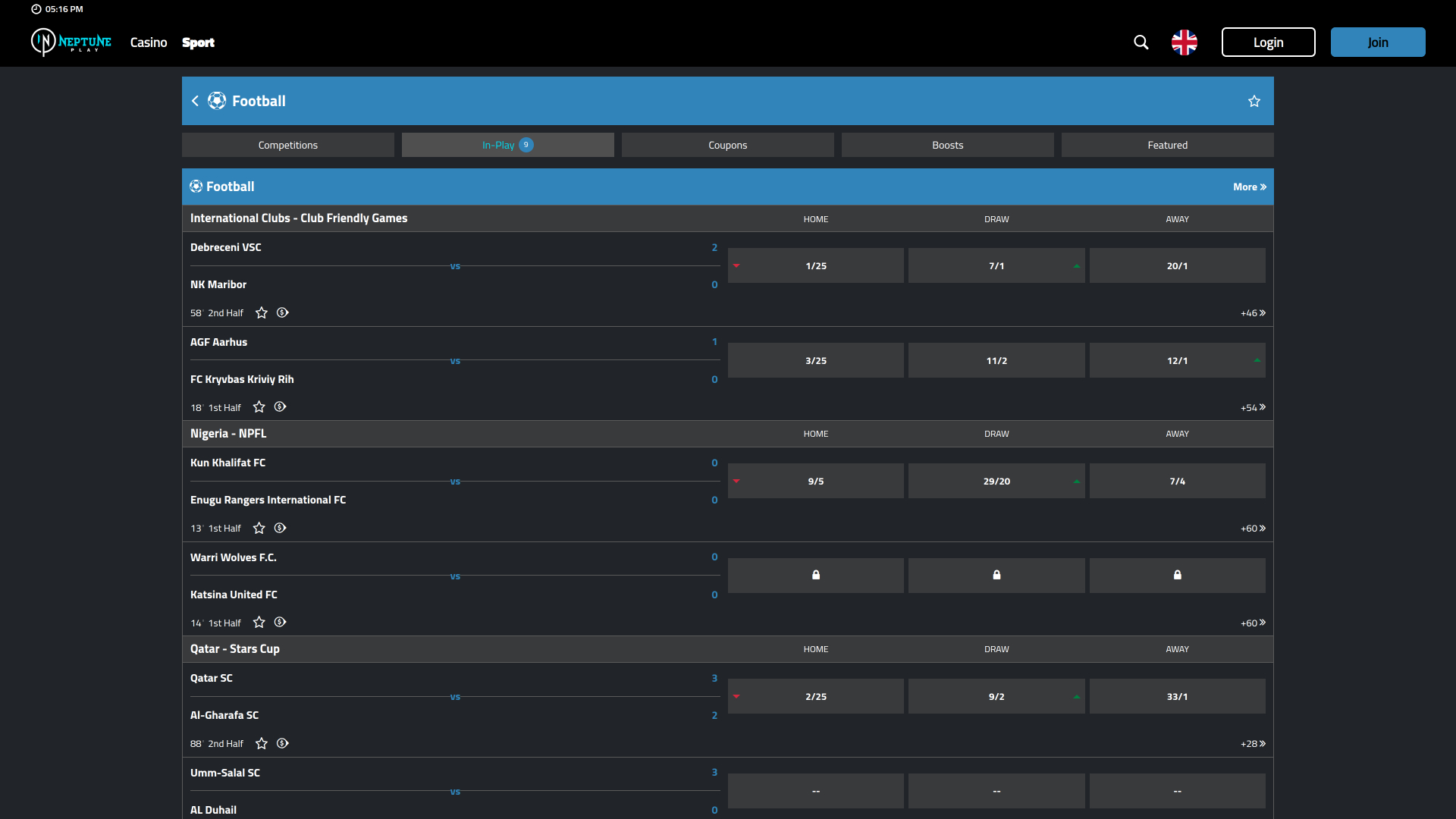Screen dimensions: 1456x819
Task: Expand +28 markets for Qatar SC match
Action: click(1252, 744)
